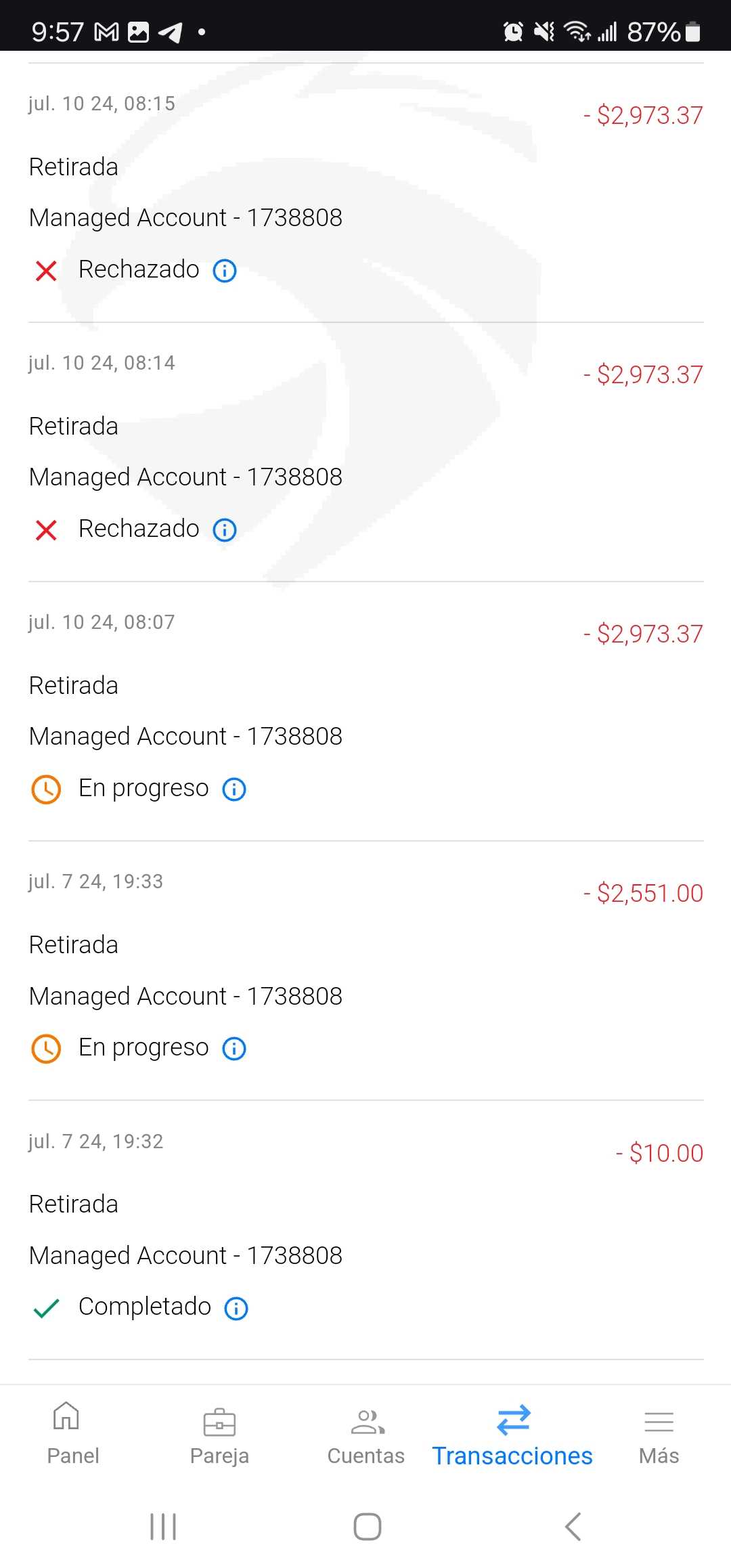This screenshot has height=1568, width=731.
Task: Tap red X on 08:15 rejected withdrawal
Action: (46, 271)
